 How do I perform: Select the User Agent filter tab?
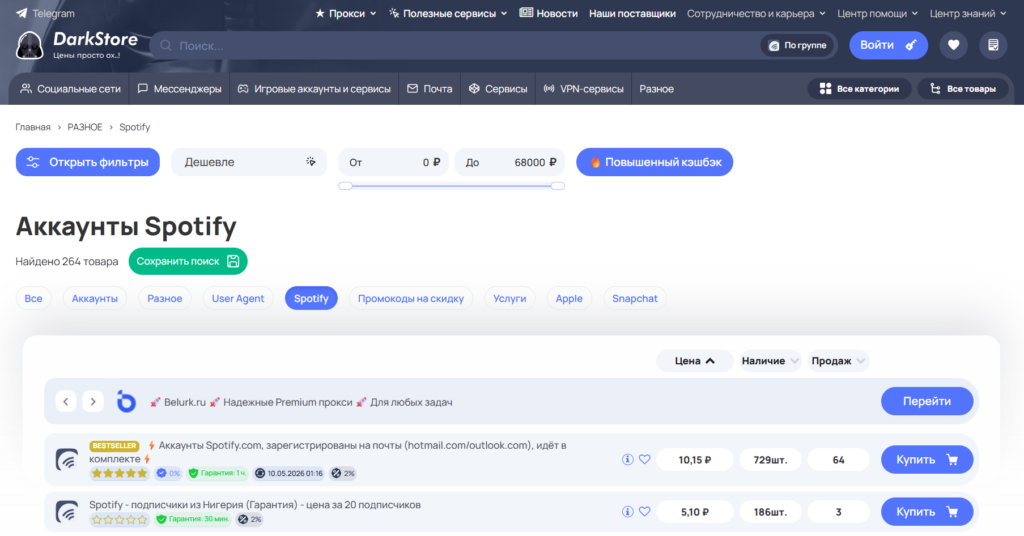[x=238, y=298]
